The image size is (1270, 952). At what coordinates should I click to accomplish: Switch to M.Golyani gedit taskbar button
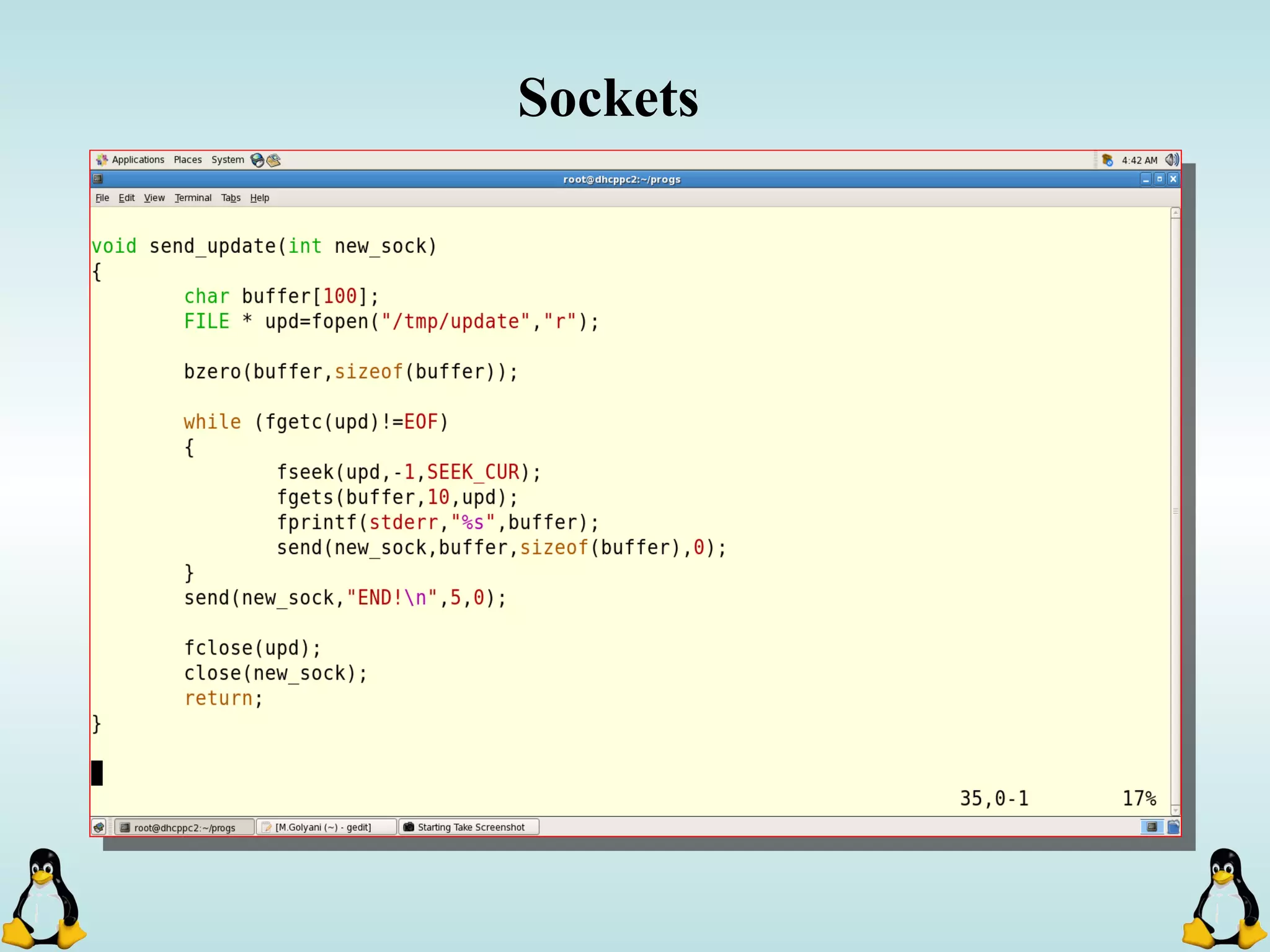pyautogui.click(x=326, y=827)
